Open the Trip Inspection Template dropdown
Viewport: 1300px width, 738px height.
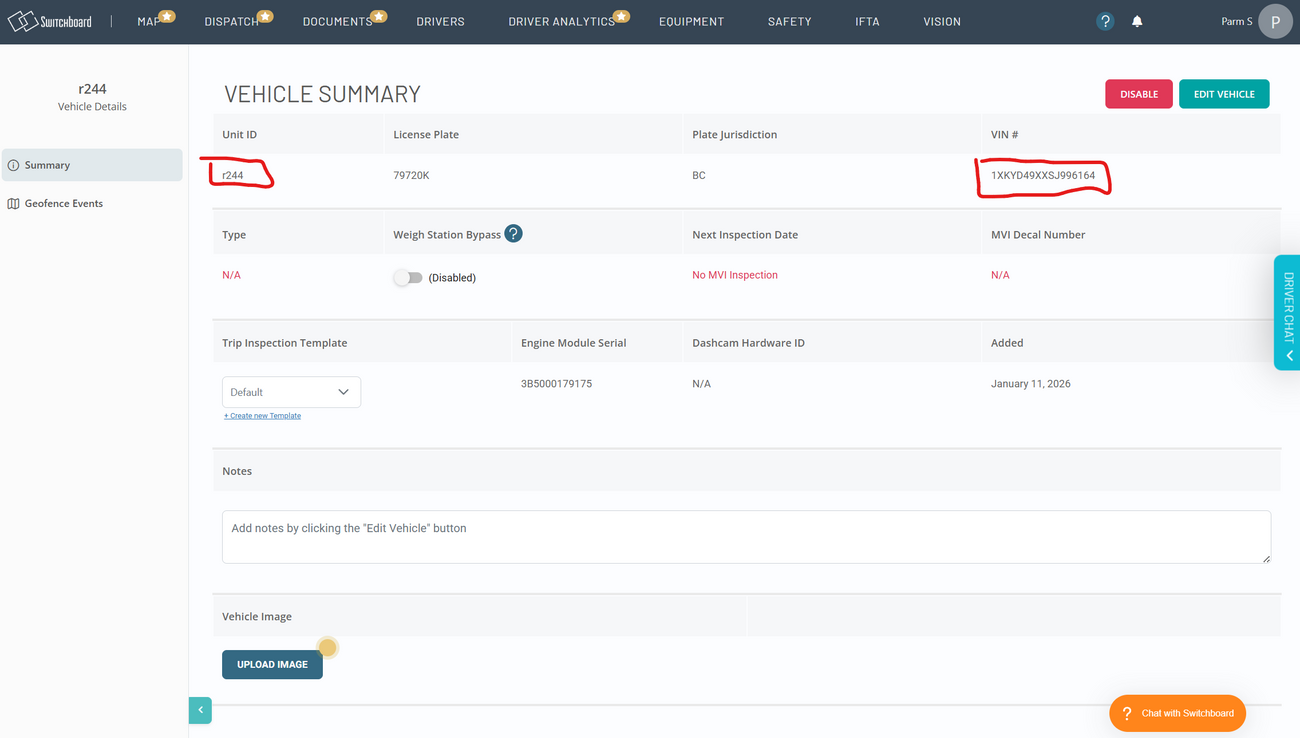click(291, 392)
